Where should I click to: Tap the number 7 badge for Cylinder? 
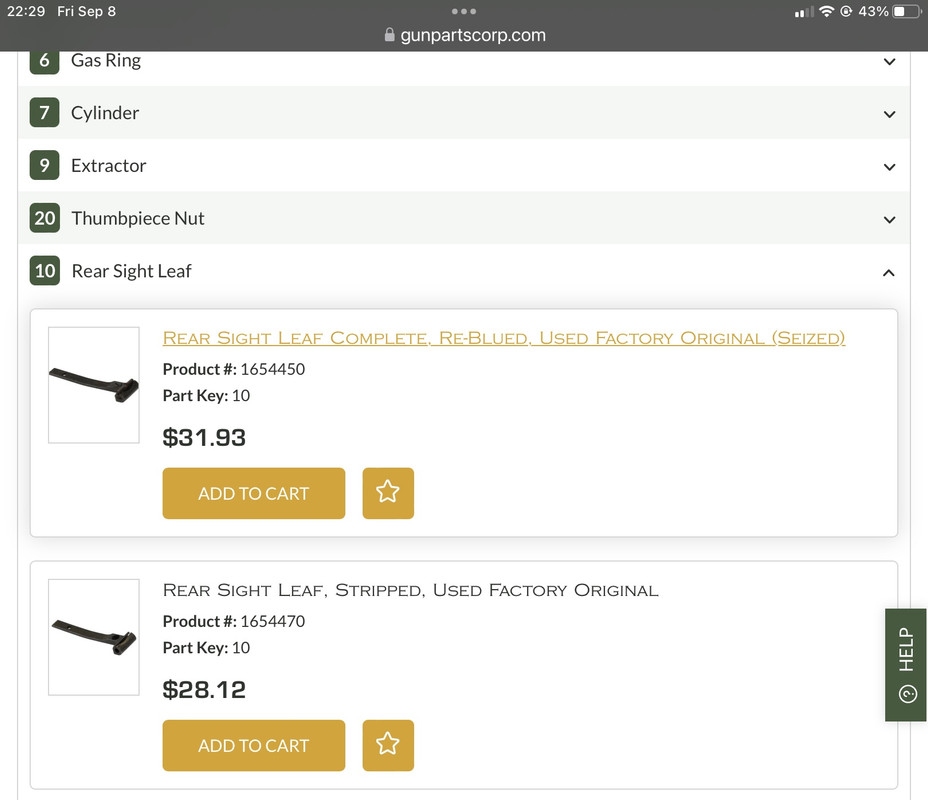coord(44,112)
